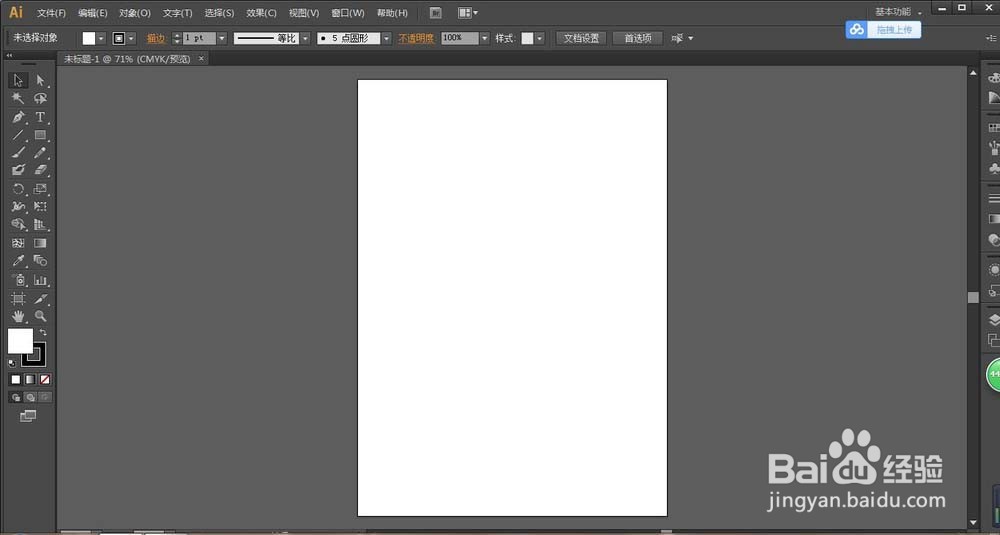
Task: Open variable width profile 等比 dropdown
Action: tap(305, 38)
